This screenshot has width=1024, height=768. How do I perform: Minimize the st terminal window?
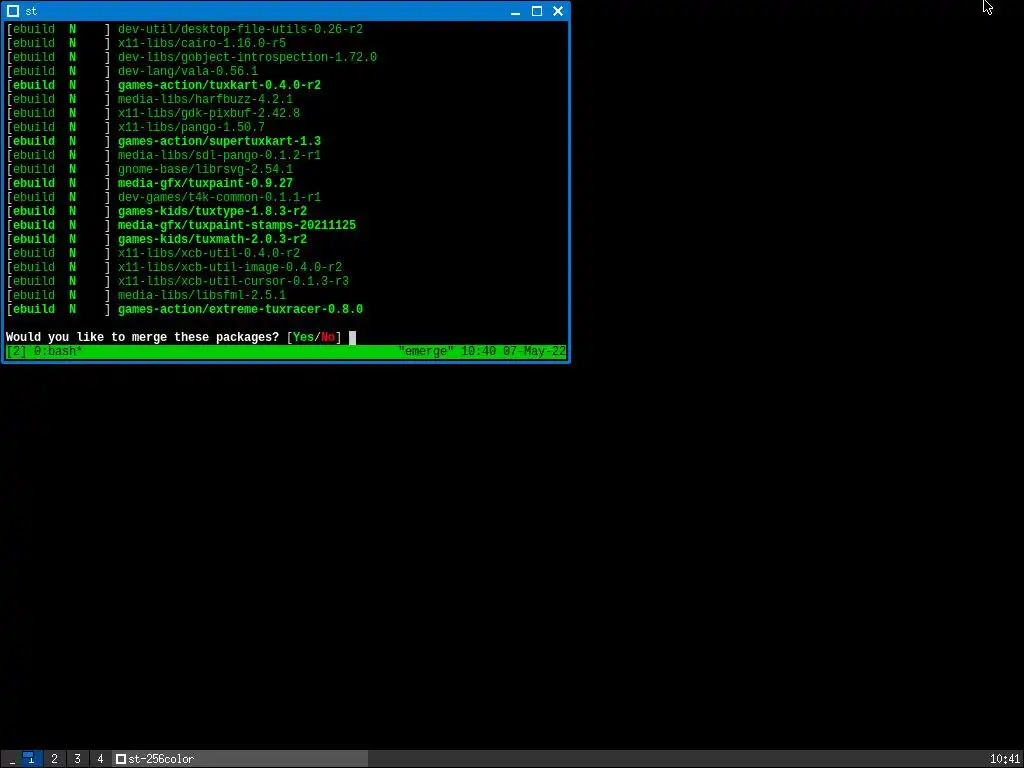pyautogui.click(x=515, y=11)
